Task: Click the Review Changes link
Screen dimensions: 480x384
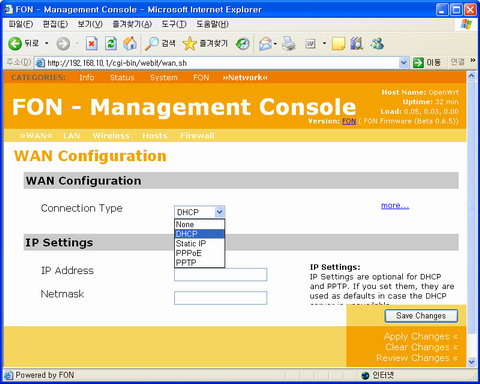Action: pos(417,358)
